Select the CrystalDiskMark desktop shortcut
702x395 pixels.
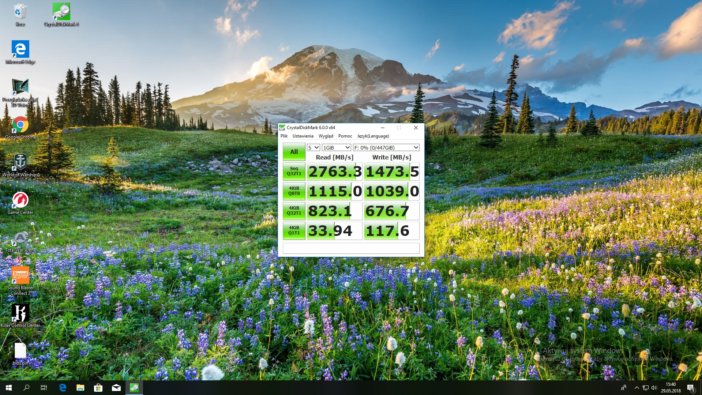pos(61,14)
